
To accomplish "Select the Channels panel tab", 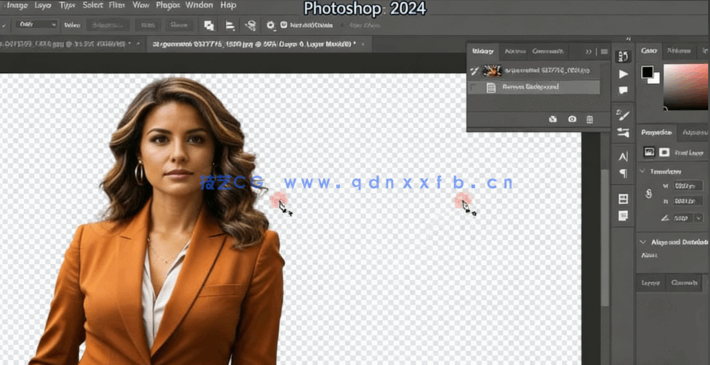I will point(684,283).
